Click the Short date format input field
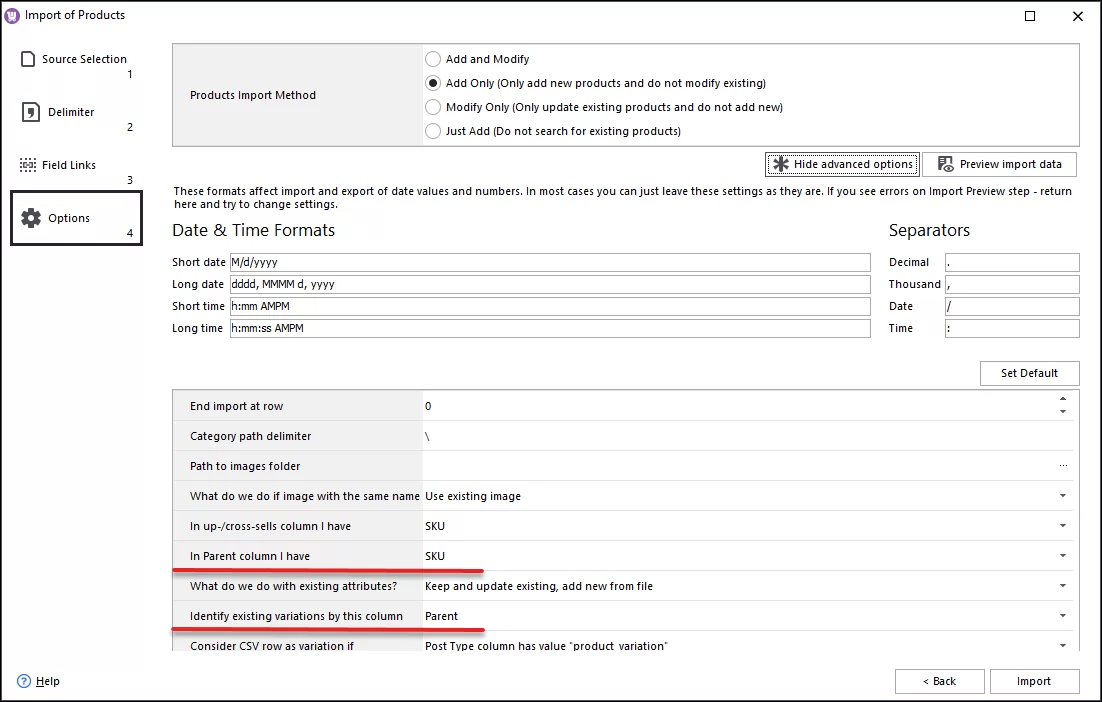Viewport: 1102px width, 702px height. pos(550,262)
